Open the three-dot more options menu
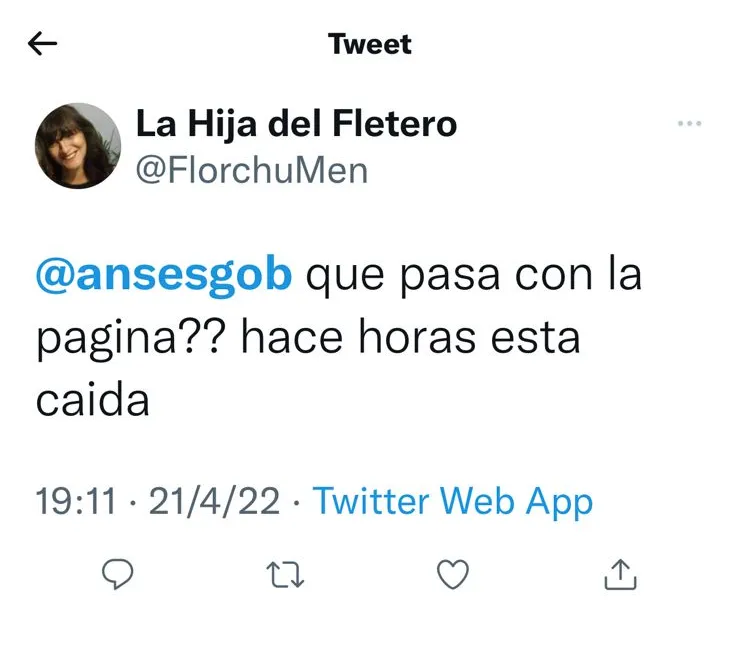This screenshot has width=731, height=669. point(690,124)
